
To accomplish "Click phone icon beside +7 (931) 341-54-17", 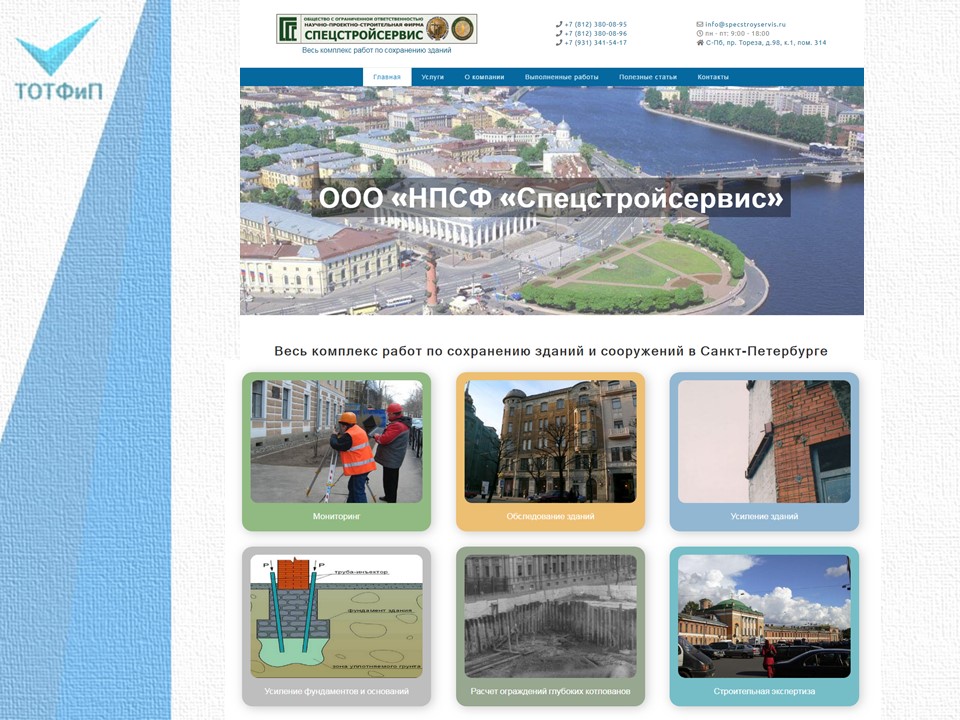I will (x=559, y=43).
